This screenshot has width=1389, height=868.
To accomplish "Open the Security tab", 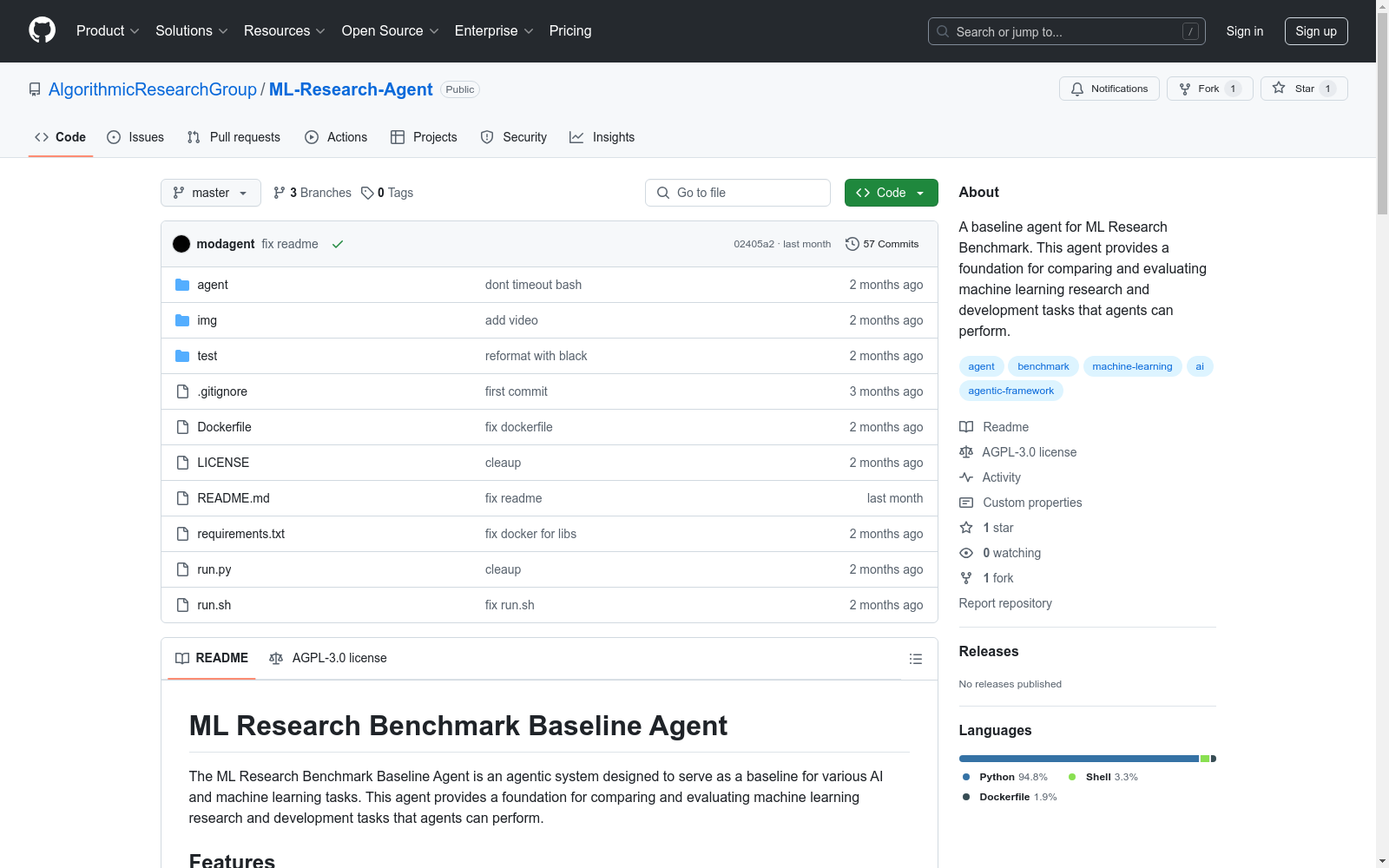I will point(514,137).
